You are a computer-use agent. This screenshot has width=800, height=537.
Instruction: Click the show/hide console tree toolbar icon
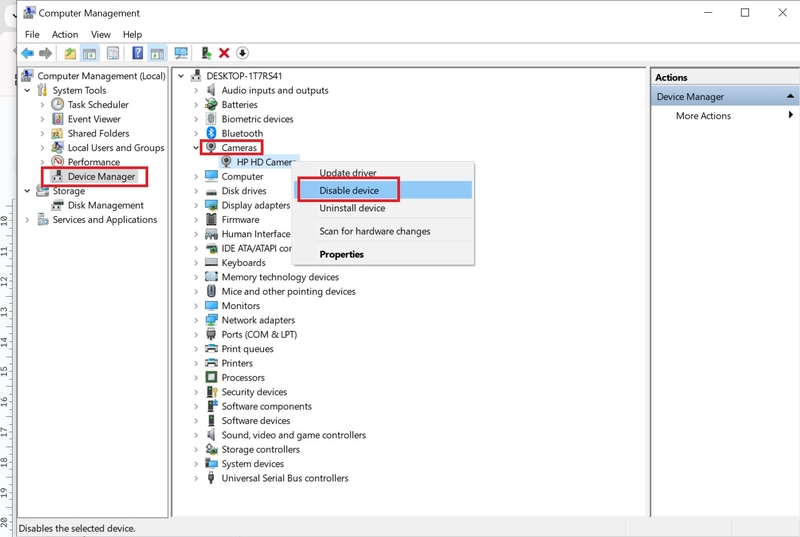point(90,53)
